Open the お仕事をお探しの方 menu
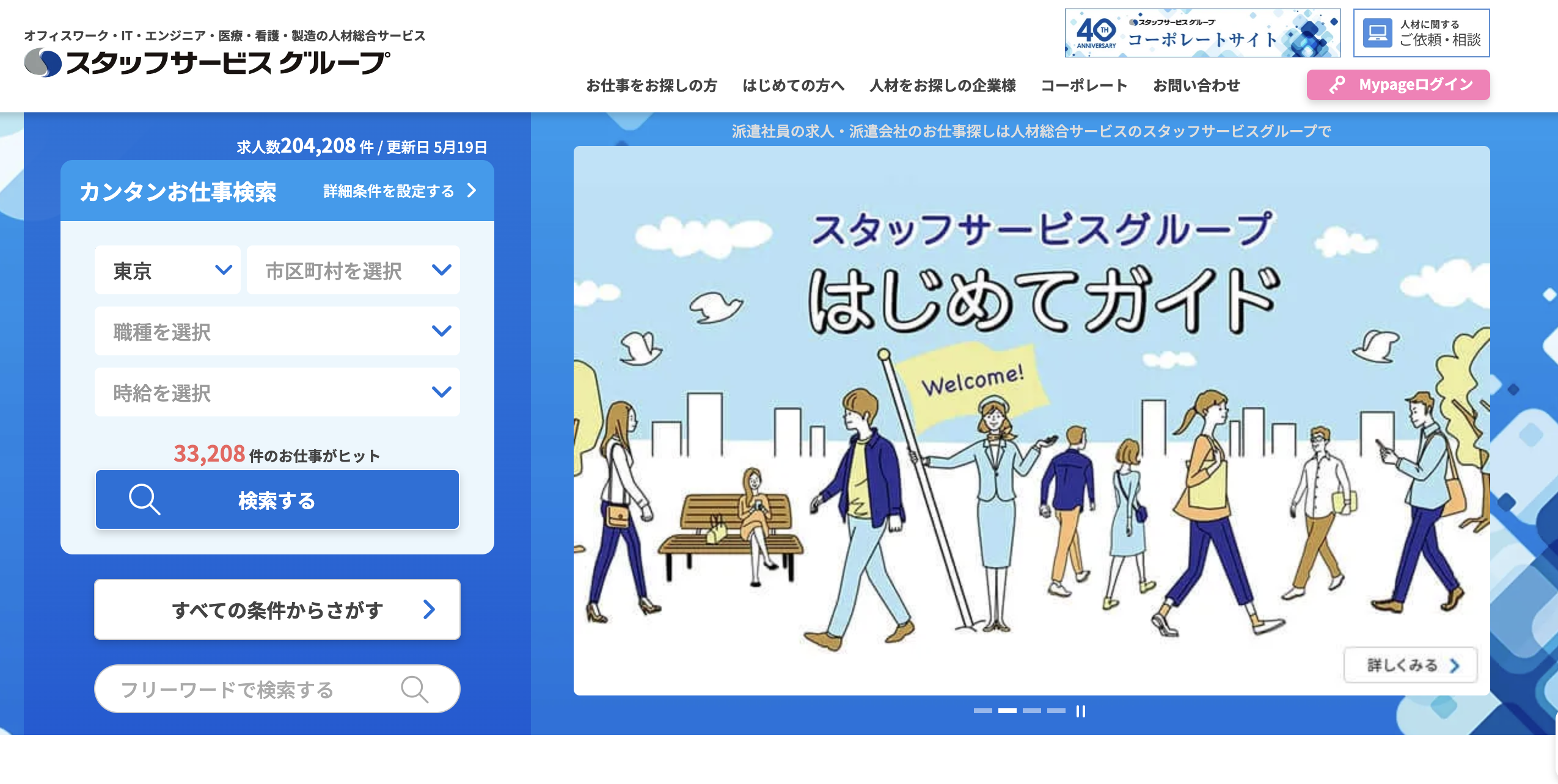Screen dimensions: 1558x784 coord(651,85)
